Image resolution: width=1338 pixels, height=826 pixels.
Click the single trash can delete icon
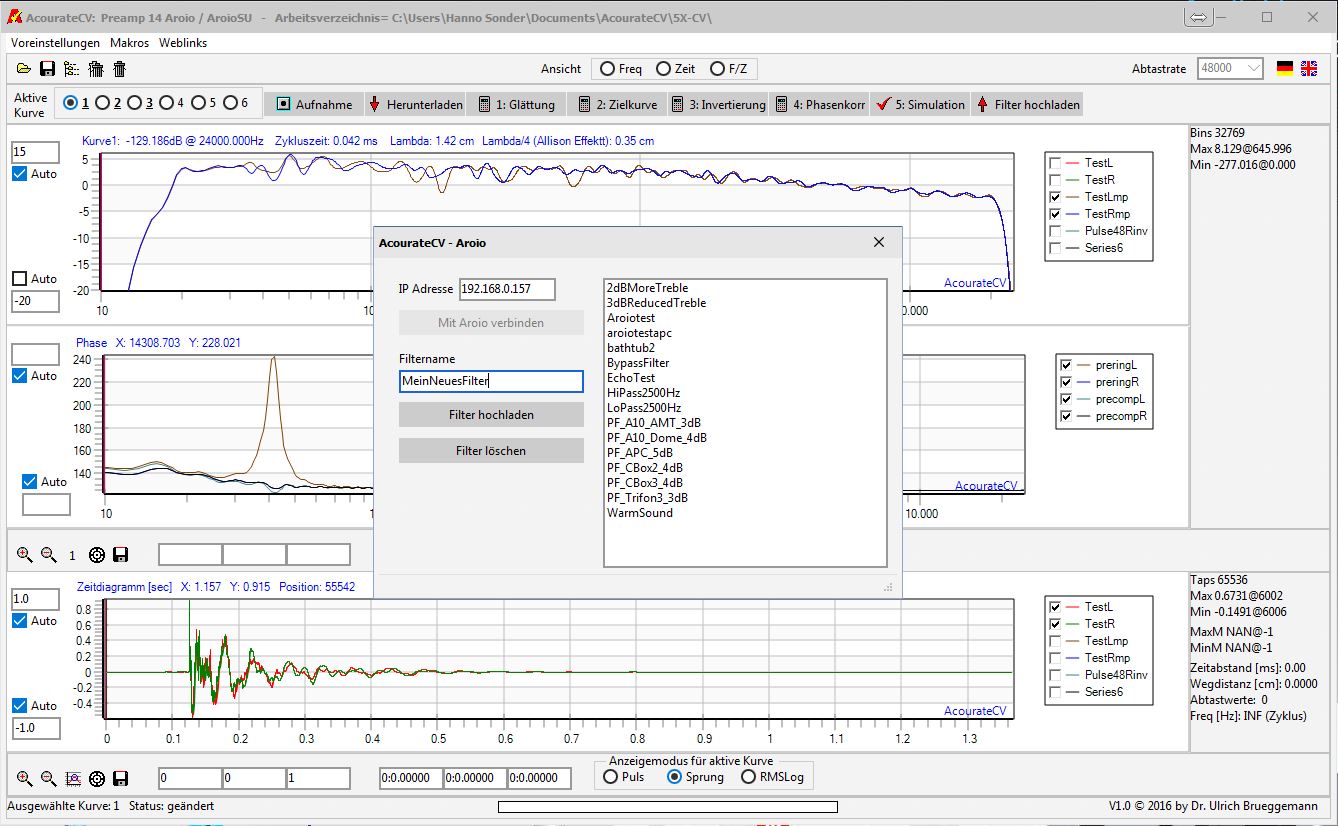(119, 69)
